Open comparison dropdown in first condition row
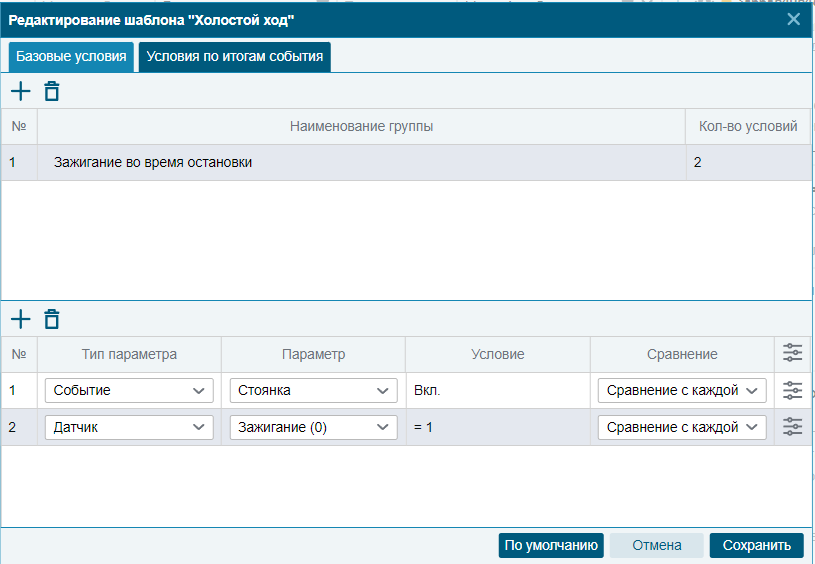 click(682, 390)
